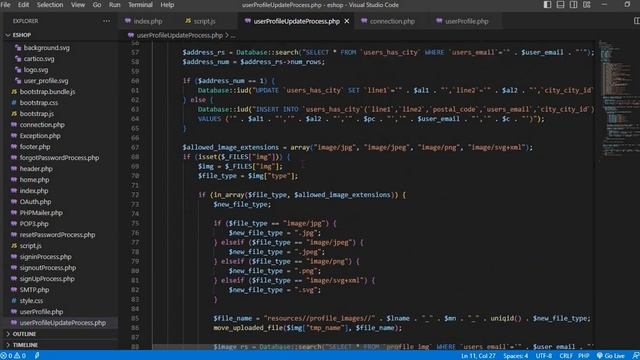
Task: Open the Run menu
Action: tap(114, 5)
